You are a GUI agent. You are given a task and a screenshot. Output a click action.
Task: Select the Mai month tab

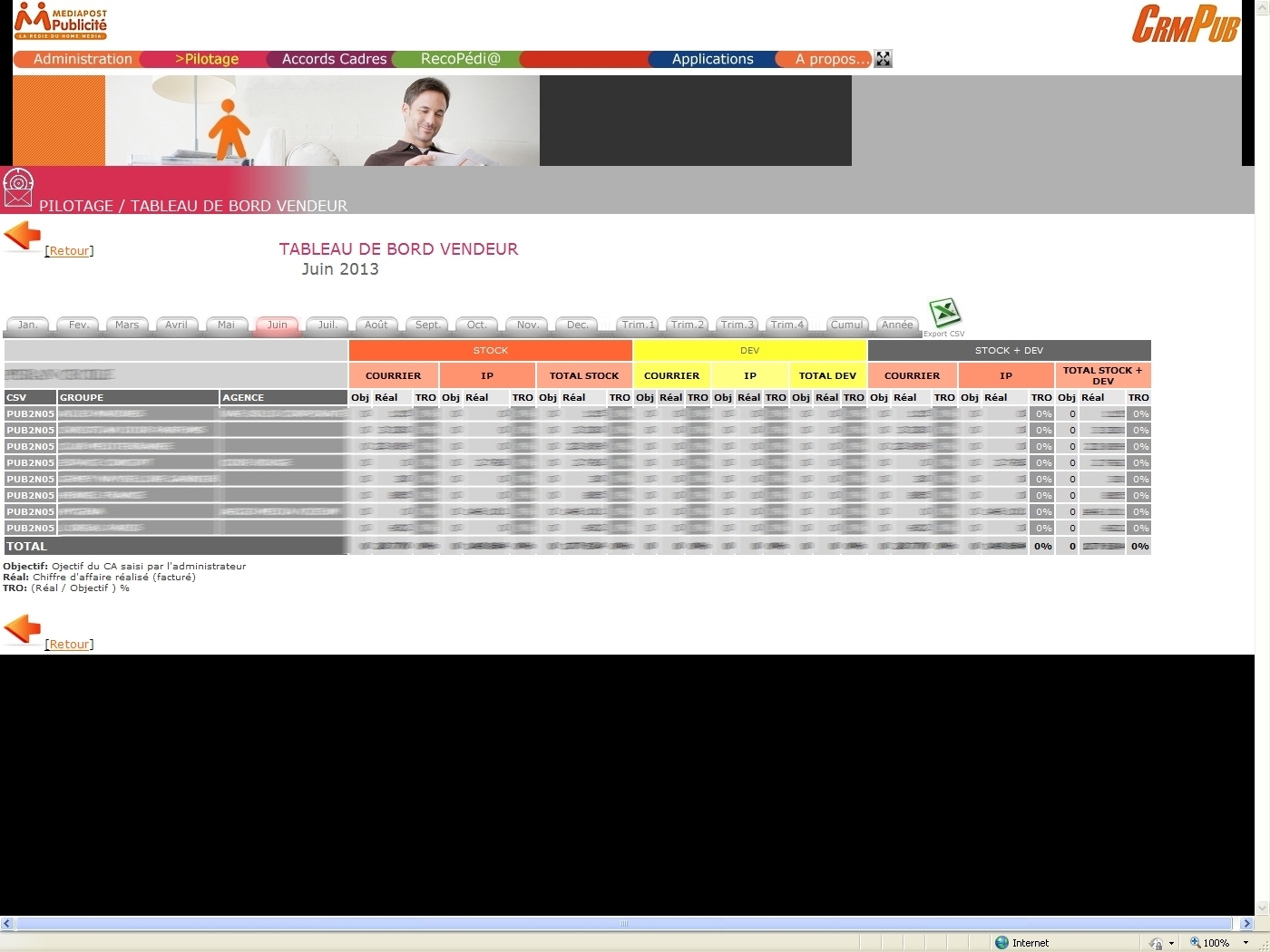[x=226, y=325]
